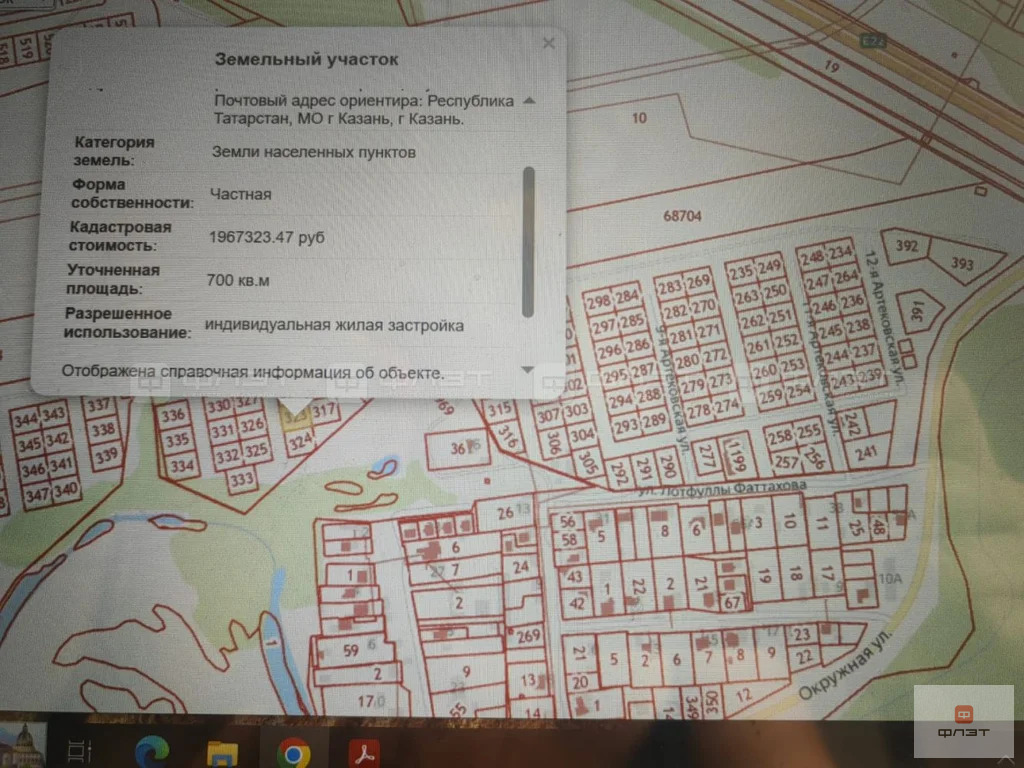Viewport: 1024px width, 768px height.
Task: Open Task View in the taskbar
Action: pos(80,752)
